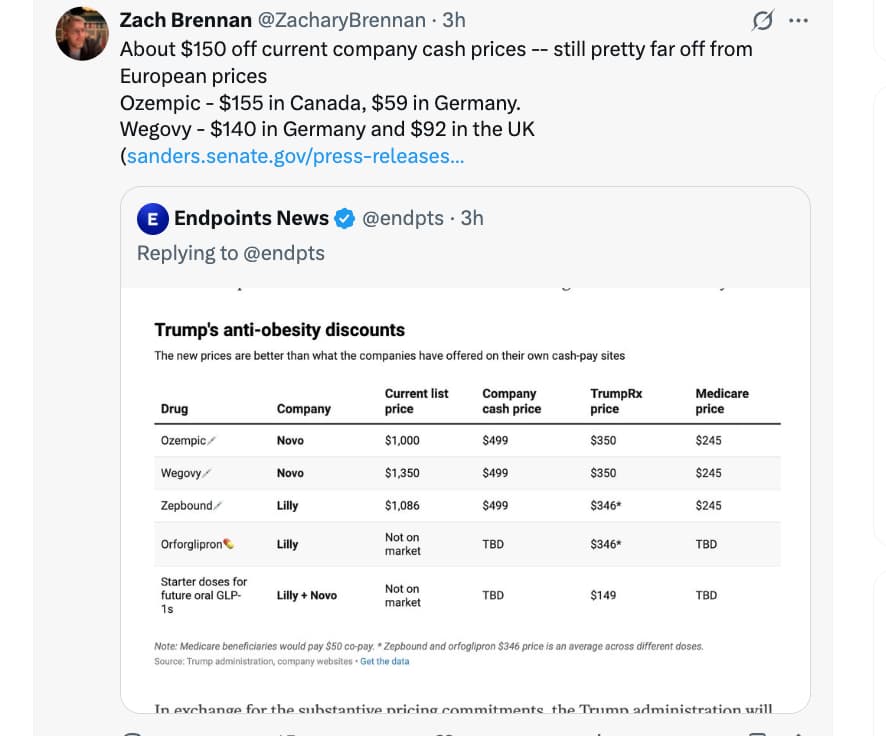The width and height of the screenshot is (886, 736).
Task: Open the sanders.senate.gov press release link
Action: 295,156
